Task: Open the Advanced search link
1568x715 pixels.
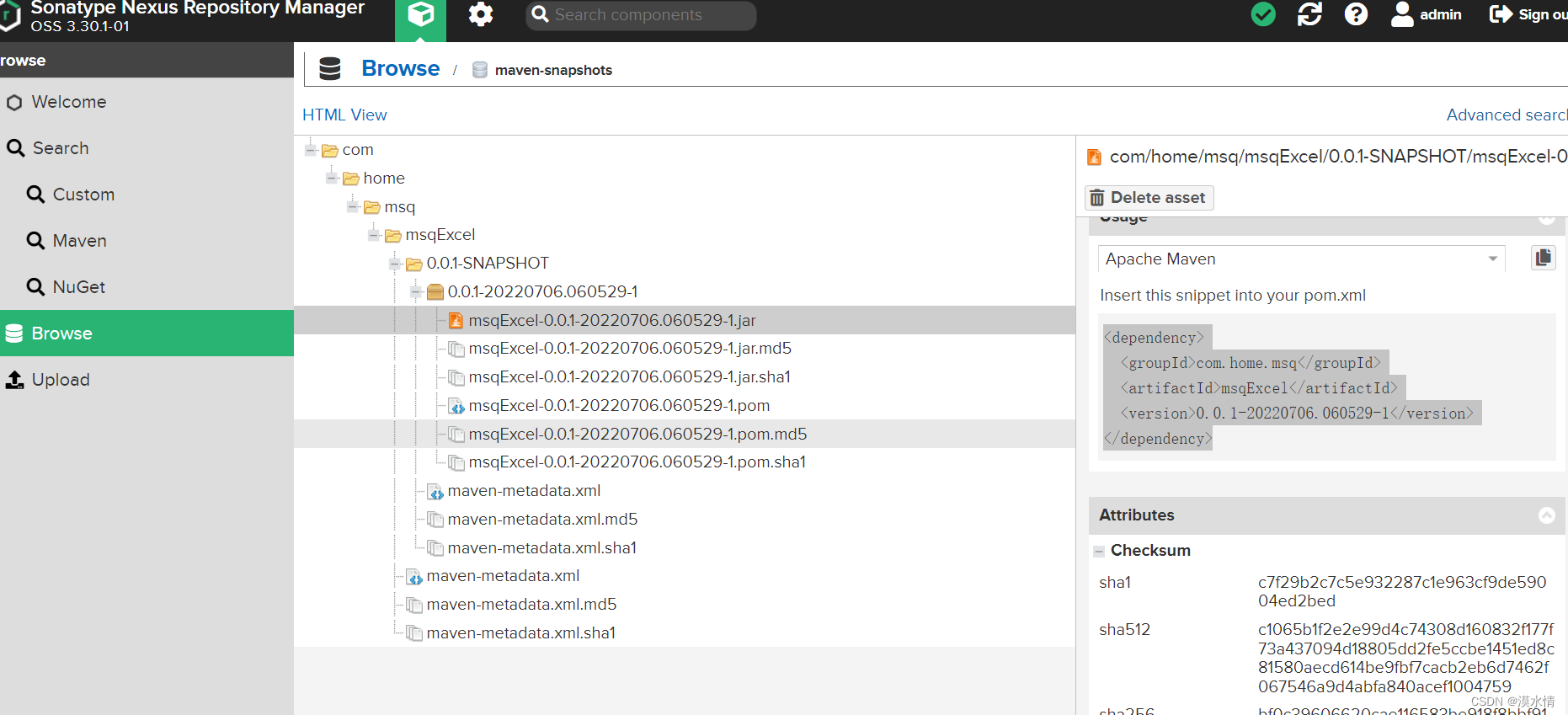Action: (x=1507, y=115)
